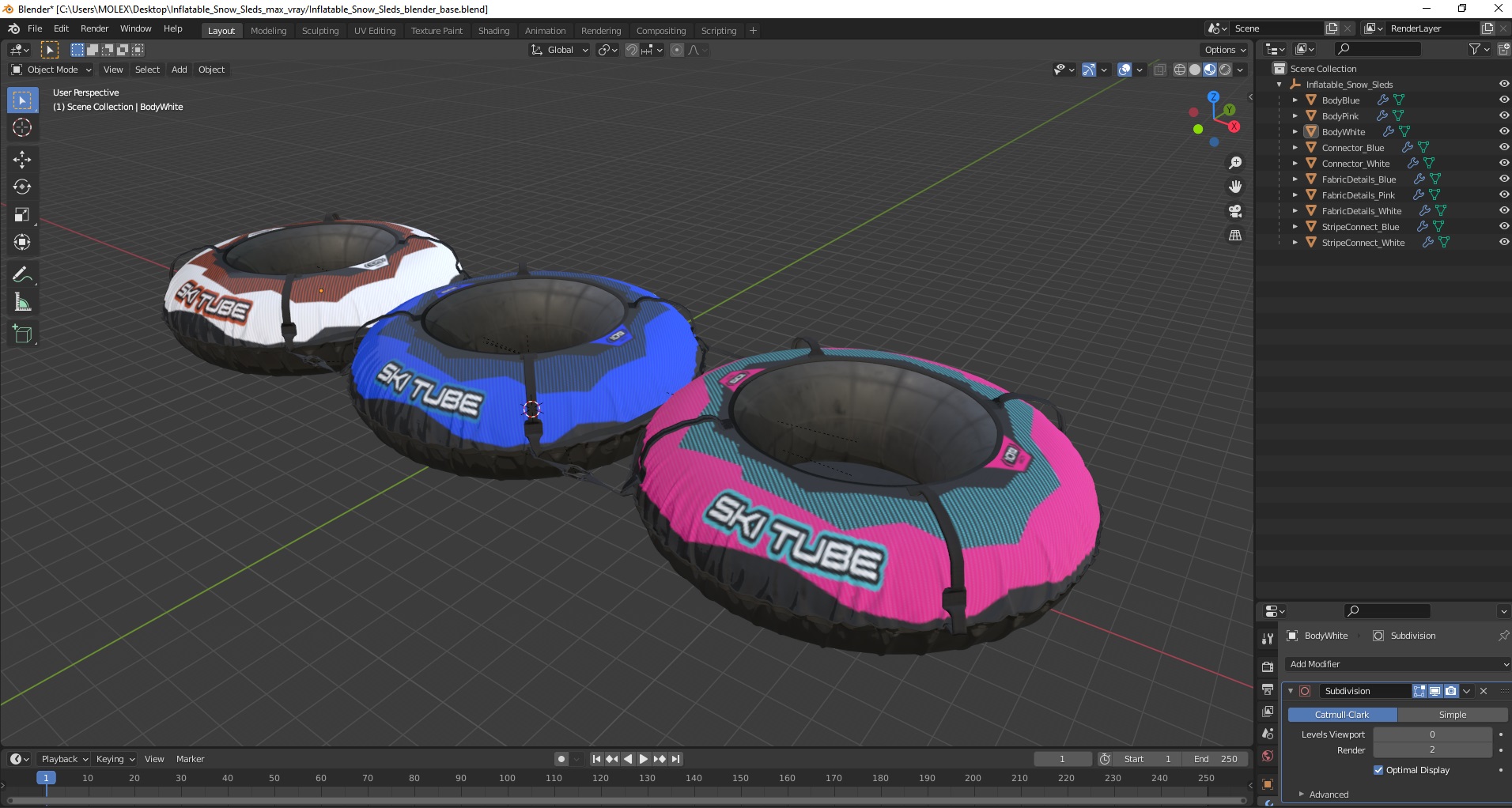Pick the Measure ruler tool
Viewport: 1512px width, 808px height.
tap(22, 303)
